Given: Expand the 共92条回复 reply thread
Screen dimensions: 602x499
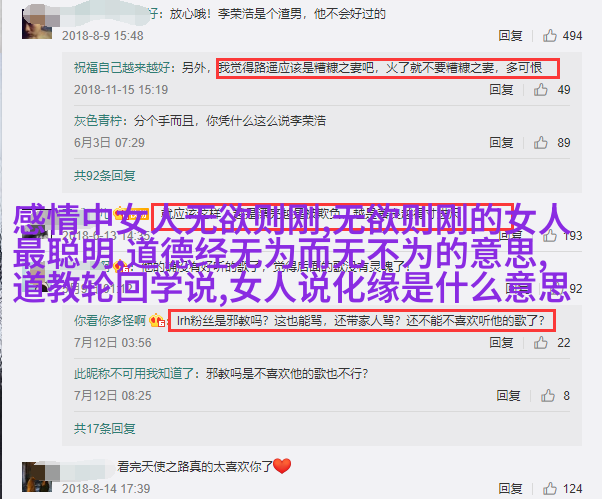Looking at the screenshot, I should click(x=104, y=175).
